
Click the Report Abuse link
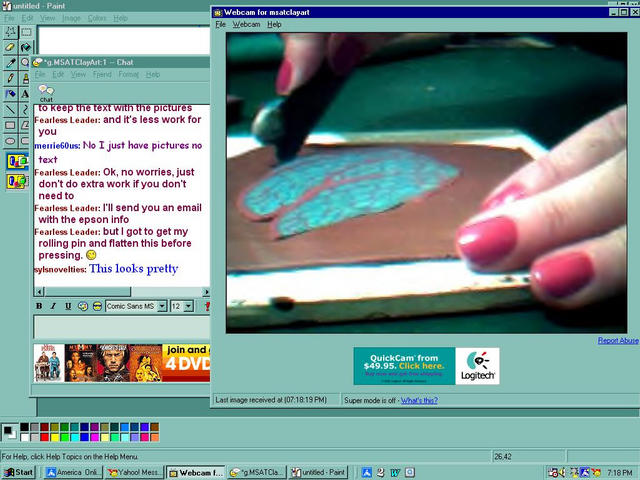(x=618, y=340)
